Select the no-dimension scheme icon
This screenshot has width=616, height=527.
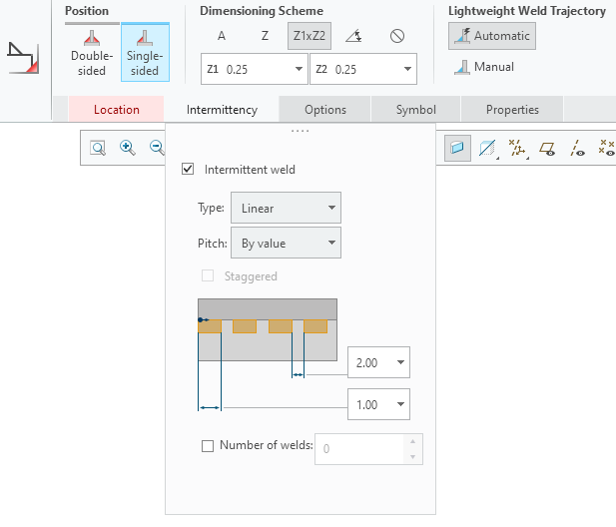tap(397, 36)
